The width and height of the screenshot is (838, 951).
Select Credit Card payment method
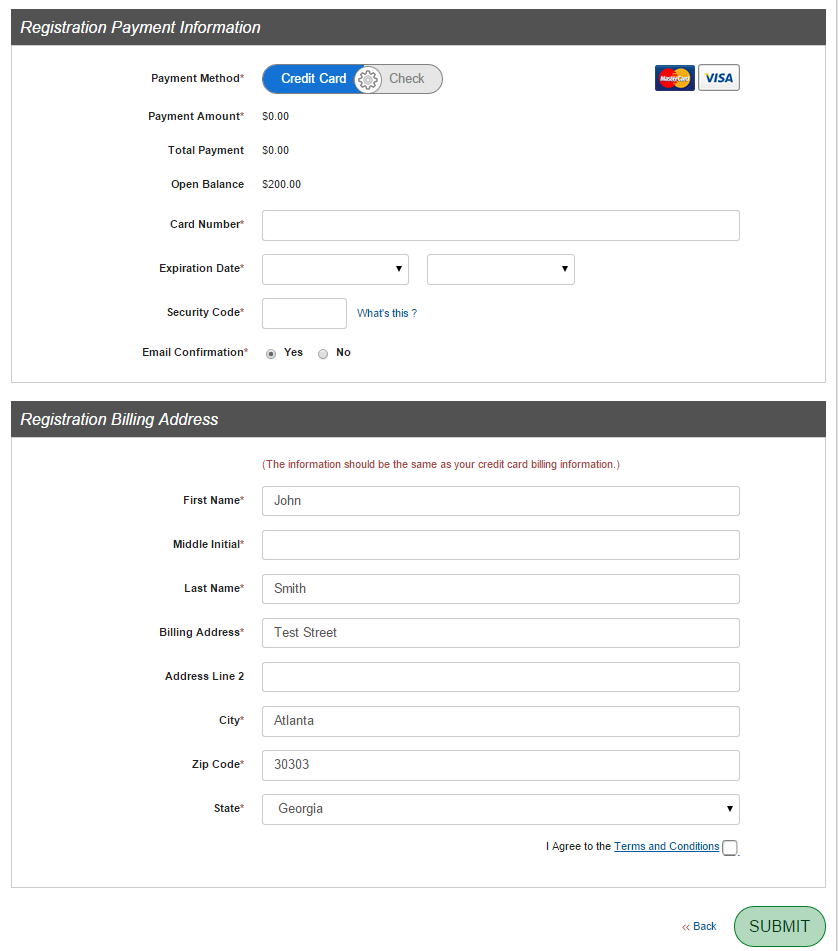coord(313,79)
